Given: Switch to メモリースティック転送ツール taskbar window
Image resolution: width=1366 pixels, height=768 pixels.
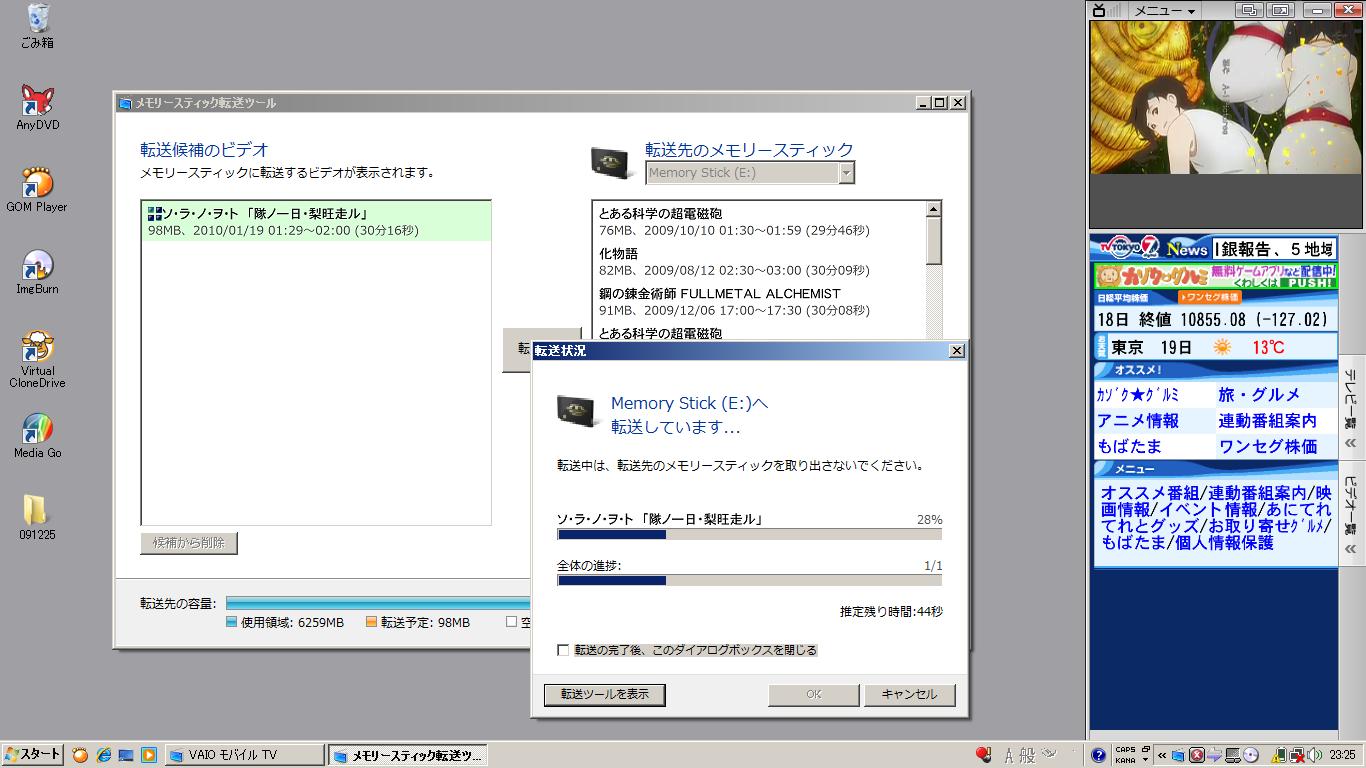Looking at the screenshot, I should pos(409,755).
